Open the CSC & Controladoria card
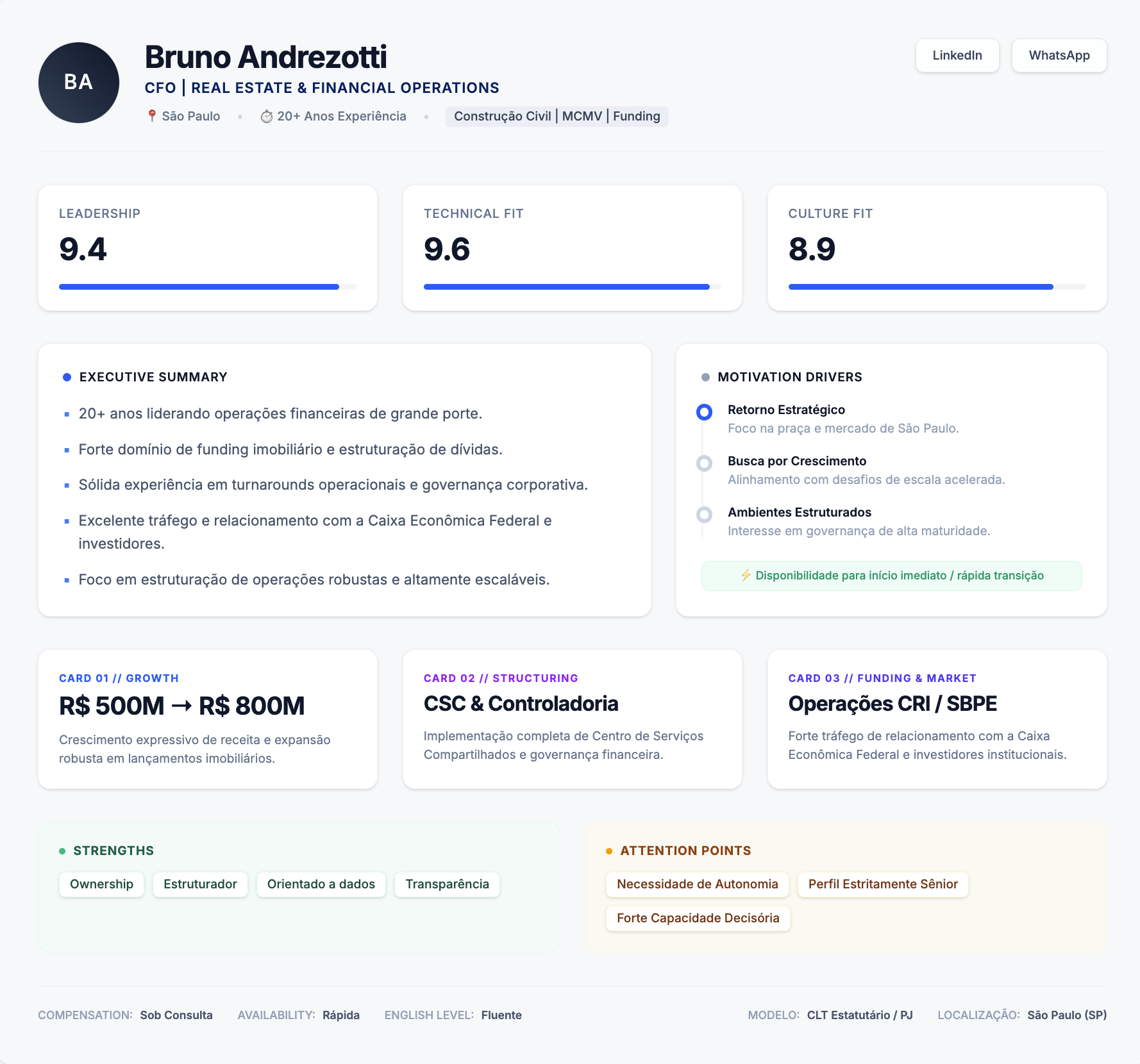The width and height of the screenshot is (1140, 1064). coord(572,719)
